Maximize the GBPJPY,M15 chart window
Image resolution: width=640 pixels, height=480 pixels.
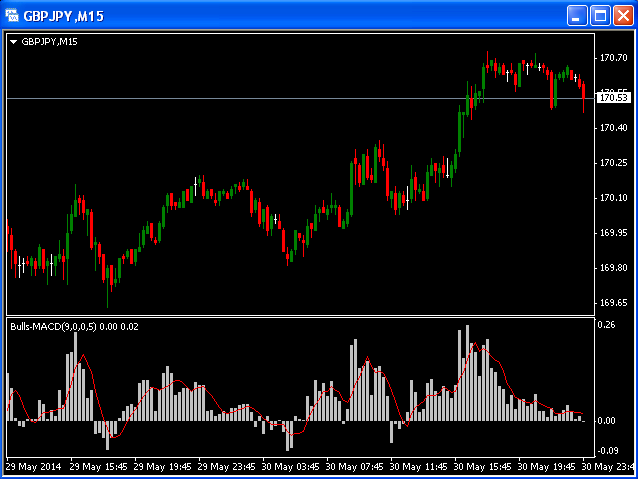pos(600,16)
